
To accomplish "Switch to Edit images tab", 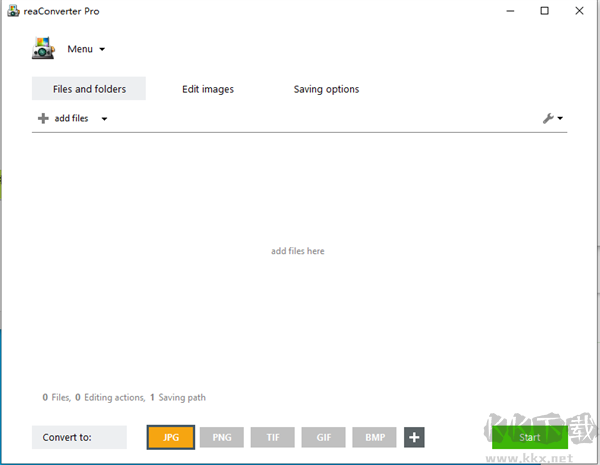I will coord(208,89).
